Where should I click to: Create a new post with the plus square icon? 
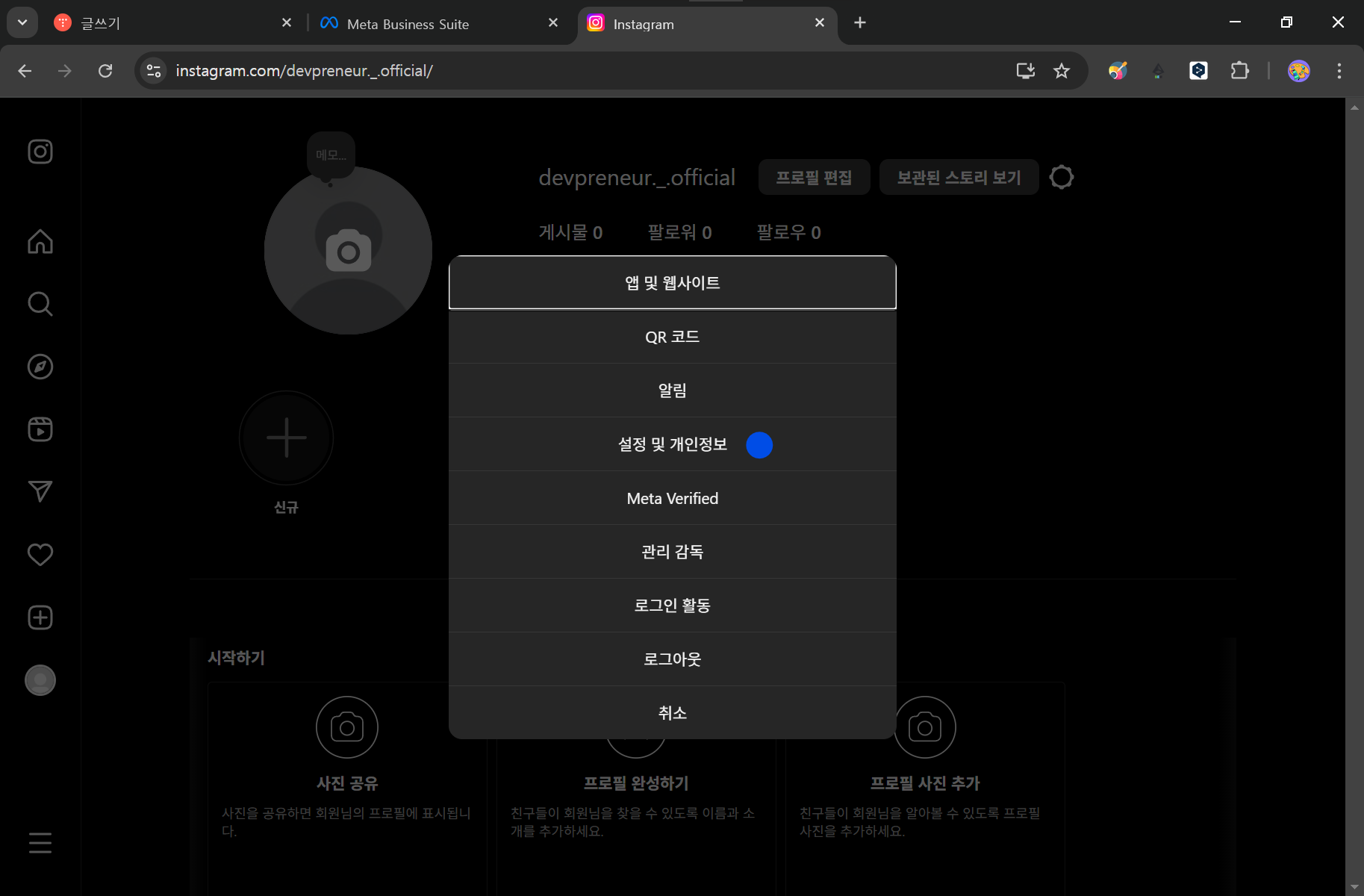pos(40,617)
